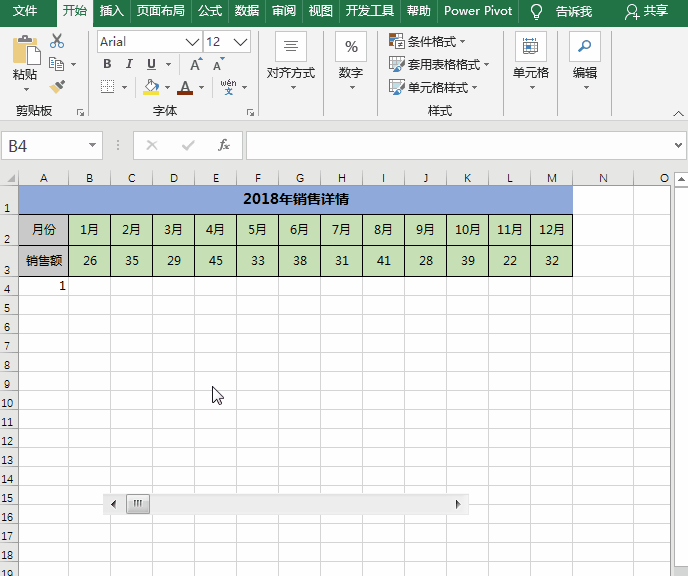Open 条件格式 conditional formatting
The width and height of the screenshot is (688, 576).
pos(427,41)
